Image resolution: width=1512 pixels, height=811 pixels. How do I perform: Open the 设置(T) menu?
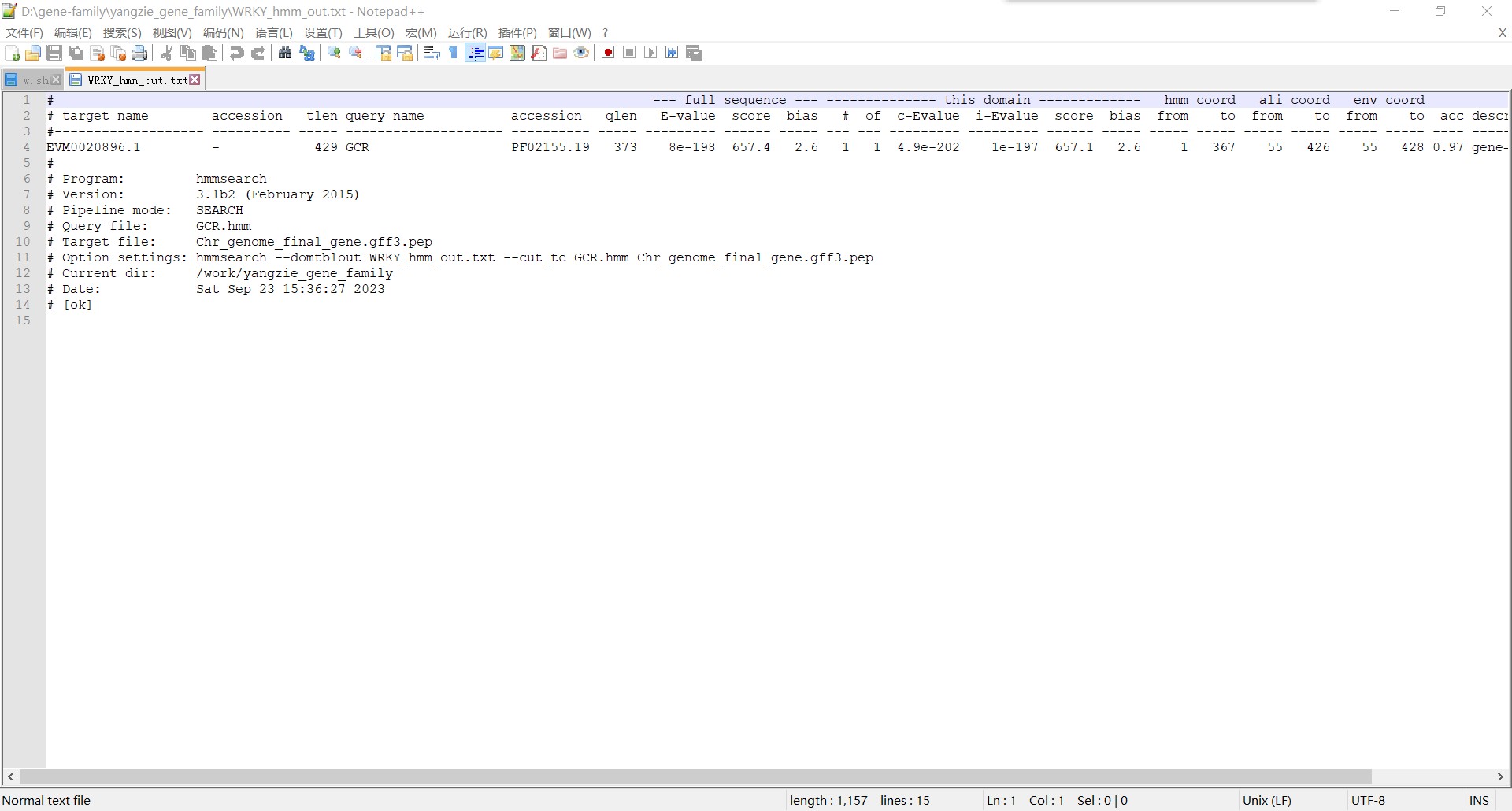[x=323, y=32]
